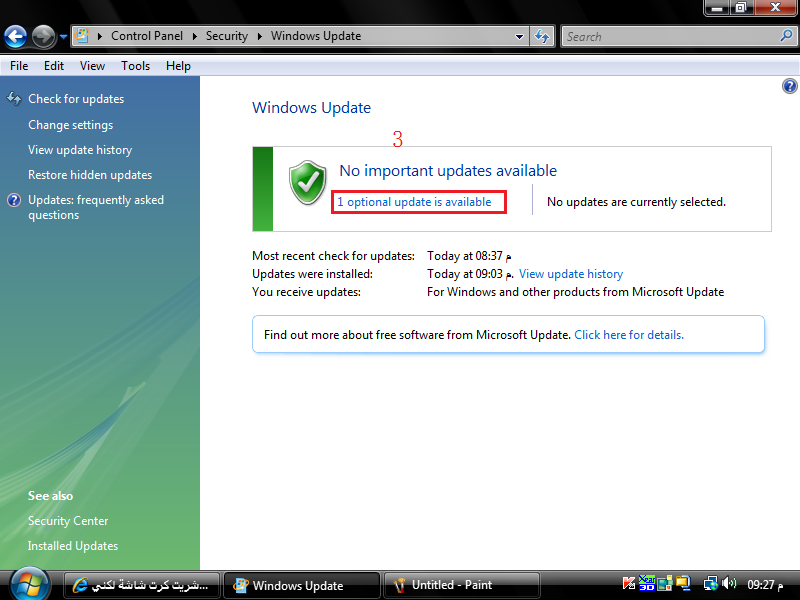Click the Check for updates arrows icon
Viewport: 800px width, 600px height.
click(x=14, y=98)
